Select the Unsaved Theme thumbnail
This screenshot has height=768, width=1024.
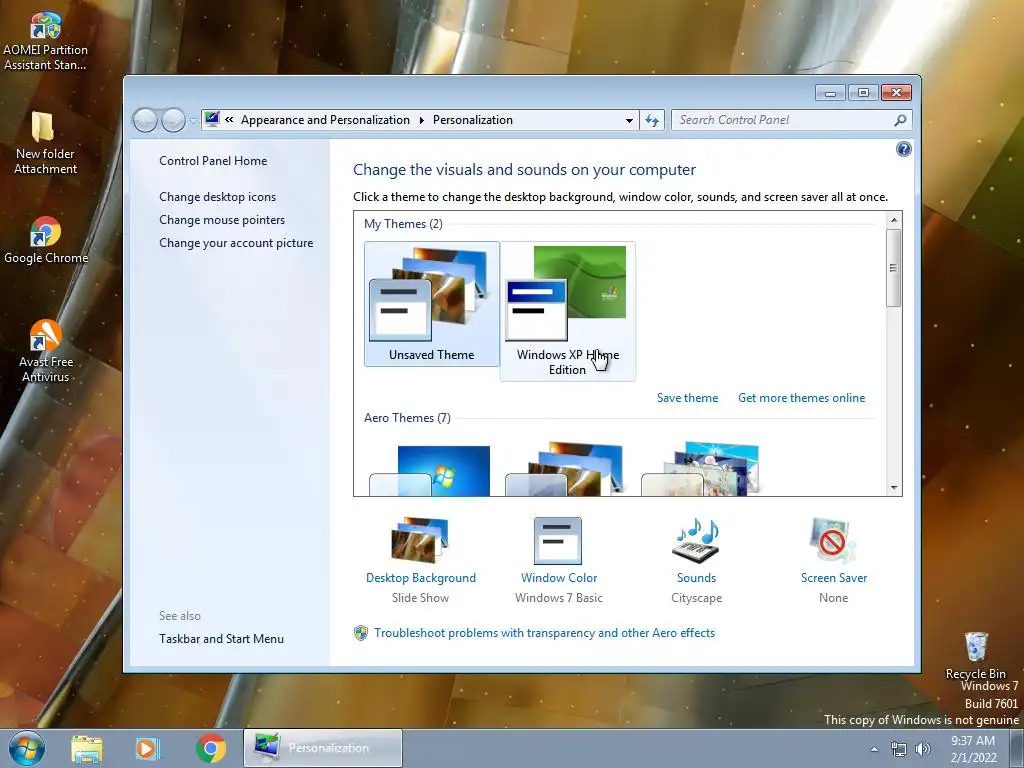pyautogui.click(x=432, y=304)
